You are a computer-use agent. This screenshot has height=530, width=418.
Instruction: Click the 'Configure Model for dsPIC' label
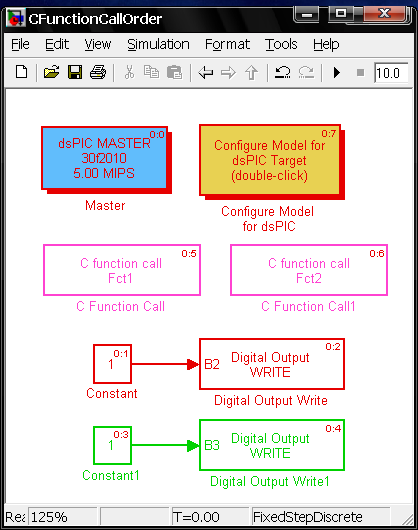[x=268, y=219]
